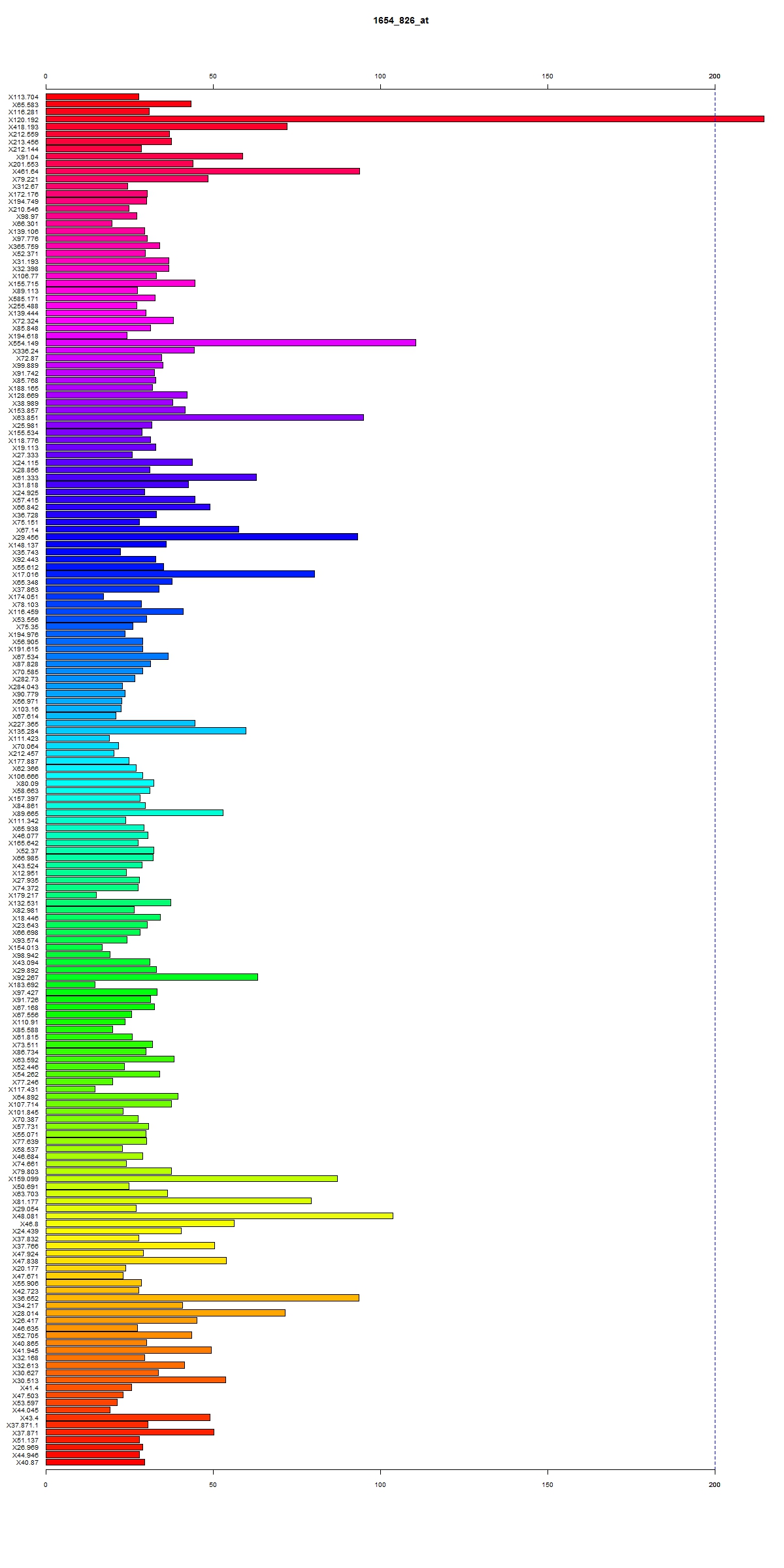Select the X365.759 label
The height and width of the screenshot is (1568, 784).
pyautogui.click(x=24, y=246)
